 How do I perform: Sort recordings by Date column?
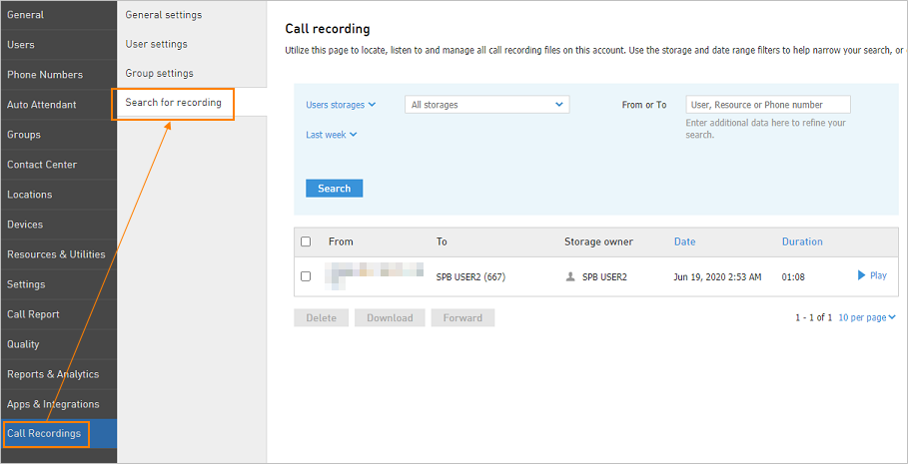[x=684, y=242]
